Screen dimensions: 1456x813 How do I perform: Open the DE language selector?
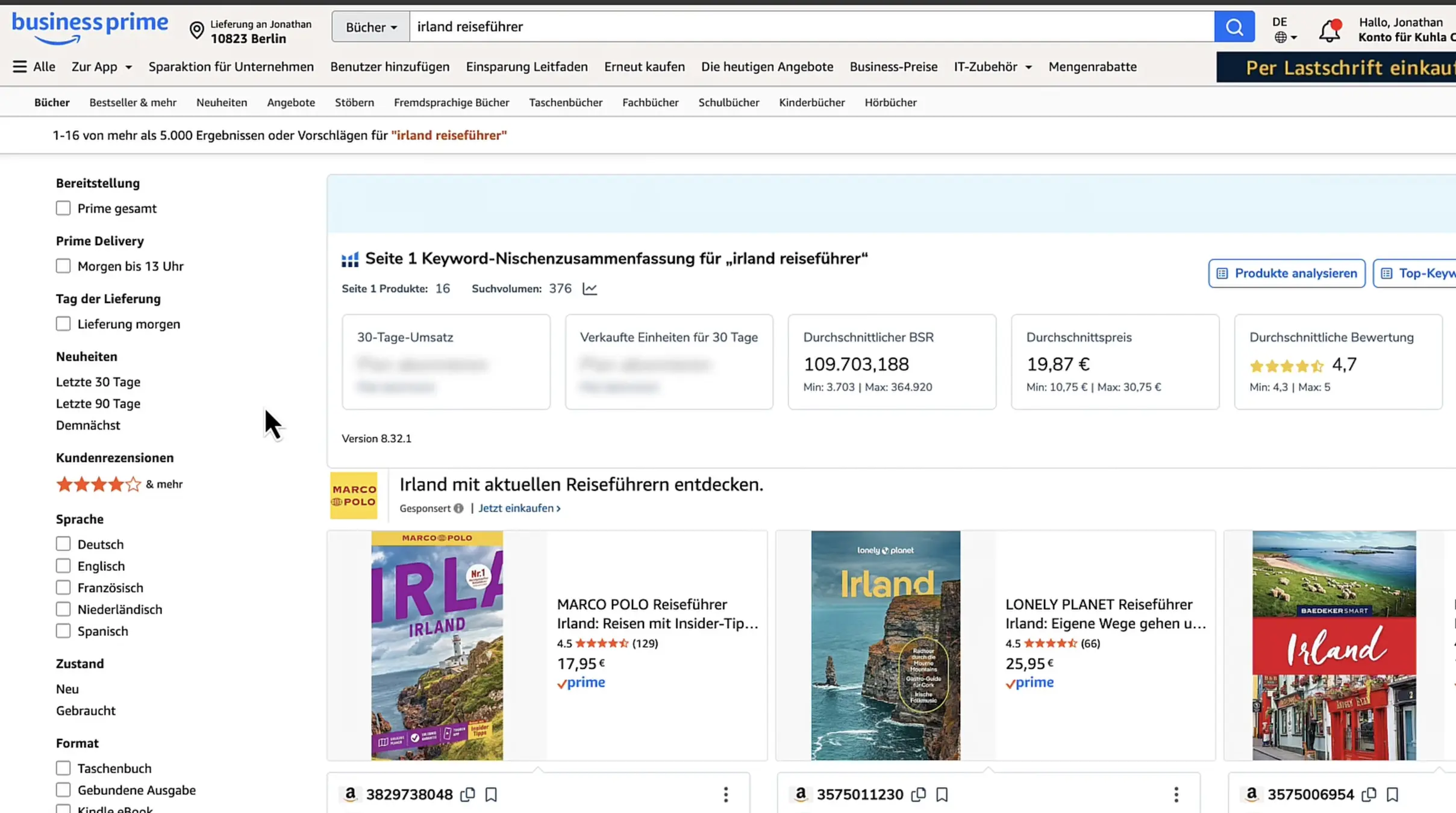tap(1285, 30)
